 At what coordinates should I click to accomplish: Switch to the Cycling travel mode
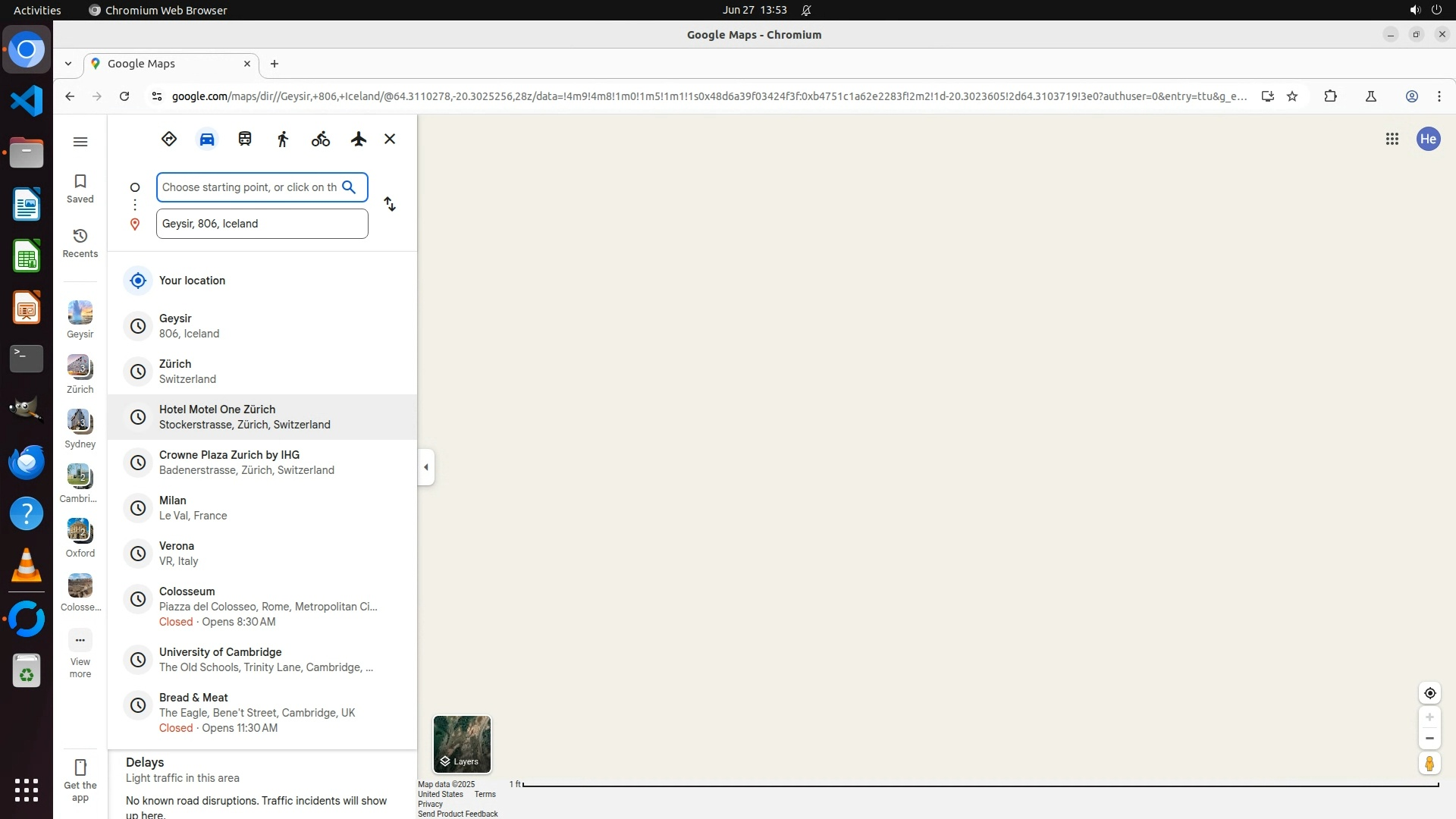point(321,140)
